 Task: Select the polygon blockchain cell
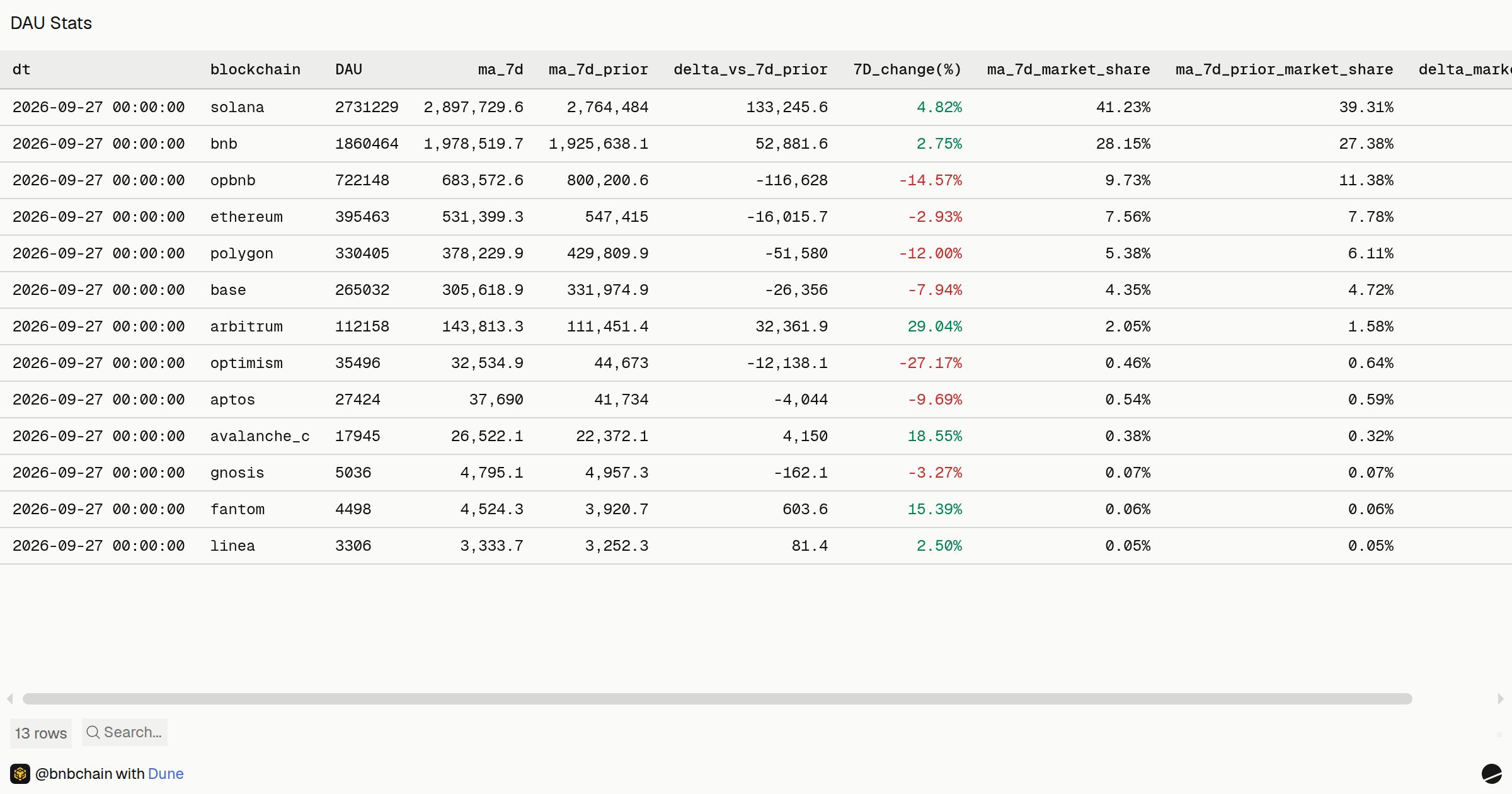tap(241, 253)
